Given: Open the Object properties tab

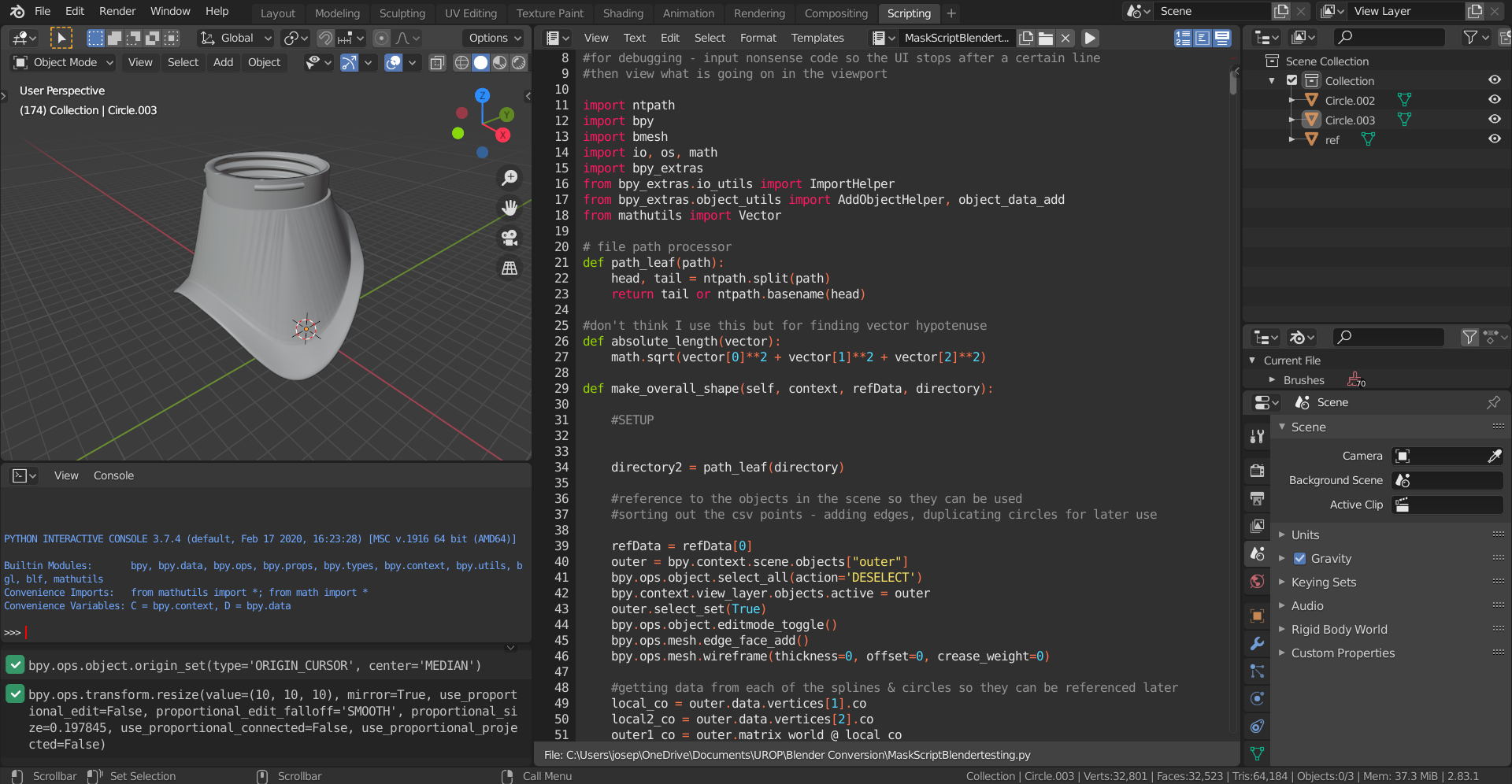Looking at the screenshot, I should pos(1257,616).
